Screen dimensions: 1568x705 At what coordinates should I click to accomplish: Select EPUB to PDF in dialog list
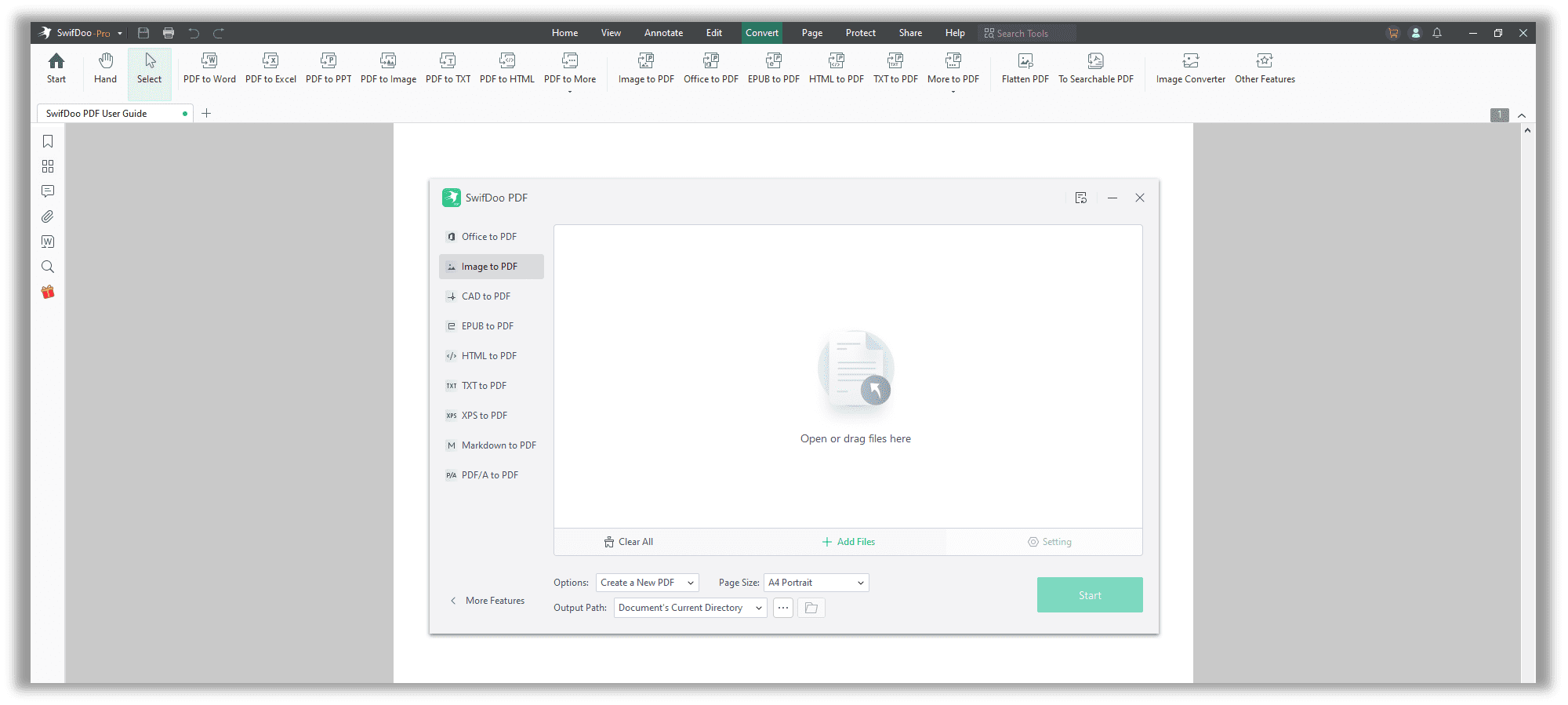coord(491,326)
